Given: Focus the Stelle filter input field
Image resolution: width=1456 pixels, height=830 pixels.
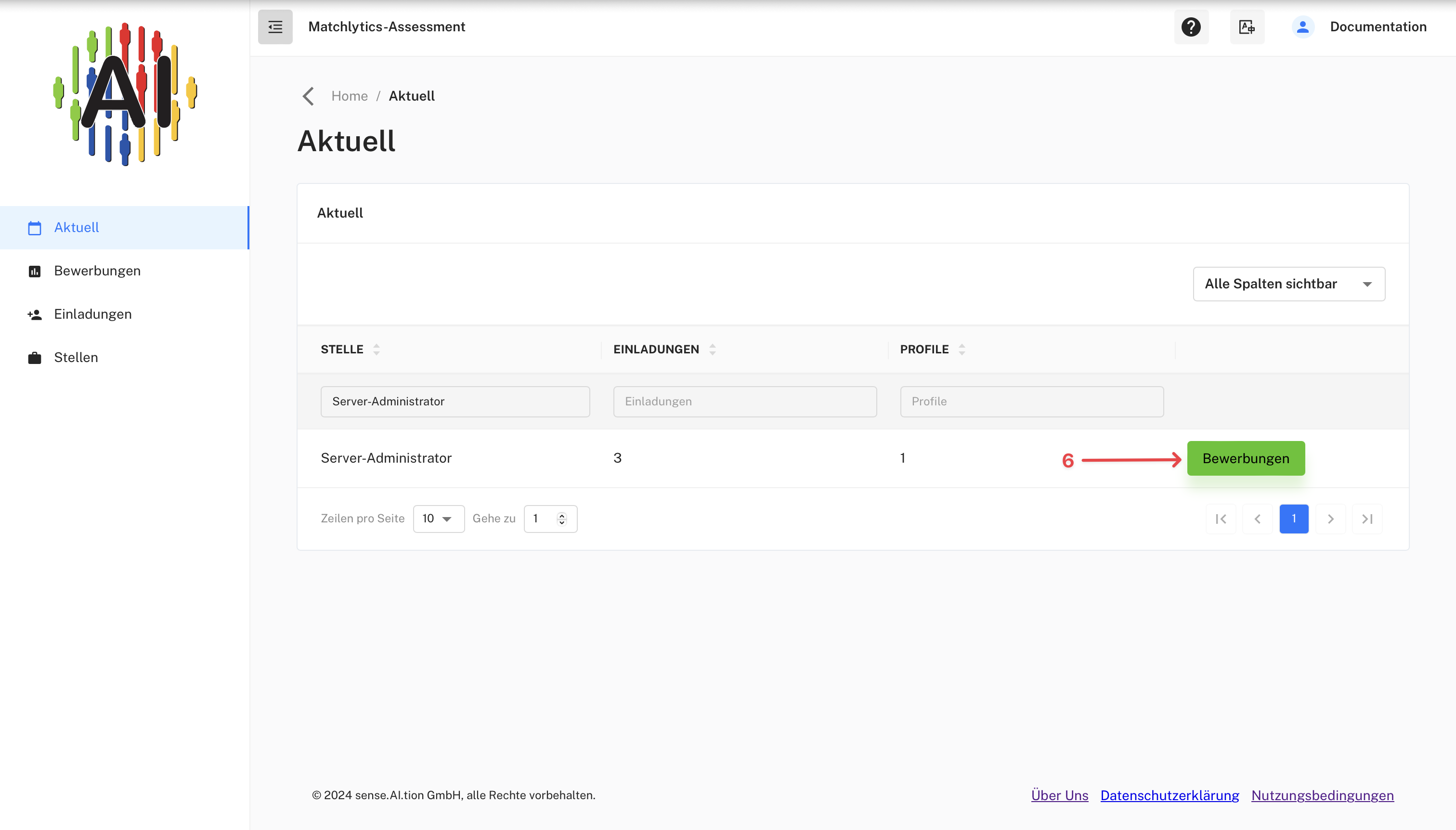Looking at the screenshot, I should [x=455, y=402].
